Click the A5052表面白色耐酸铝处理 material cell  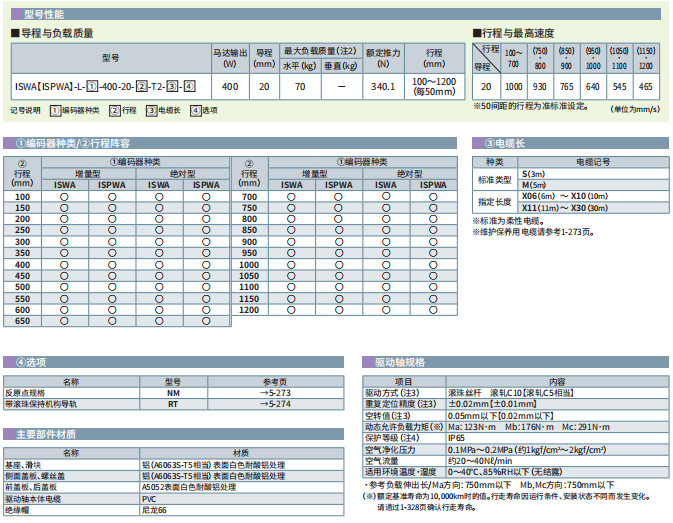242,487
